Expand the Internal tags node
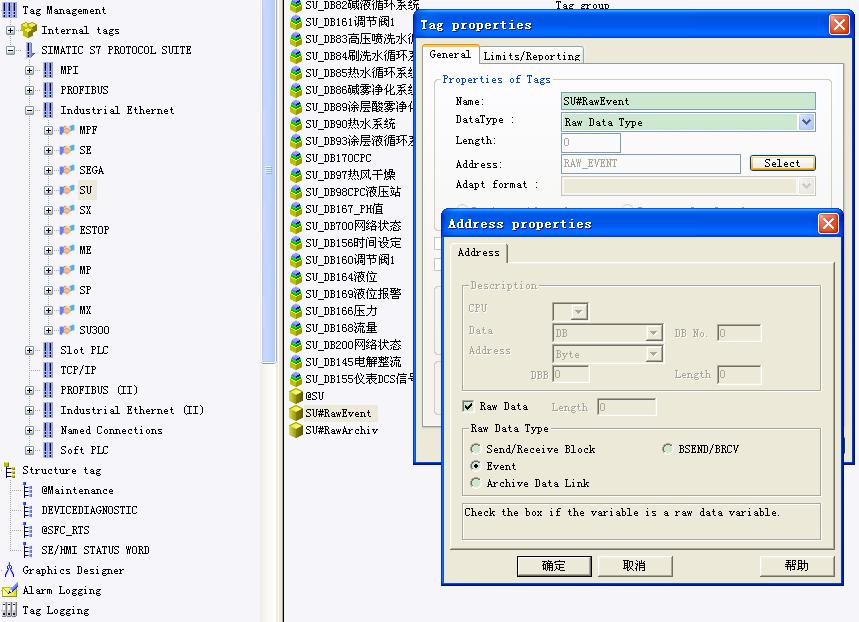Screen dimensions: 859x622 (10, 30)
